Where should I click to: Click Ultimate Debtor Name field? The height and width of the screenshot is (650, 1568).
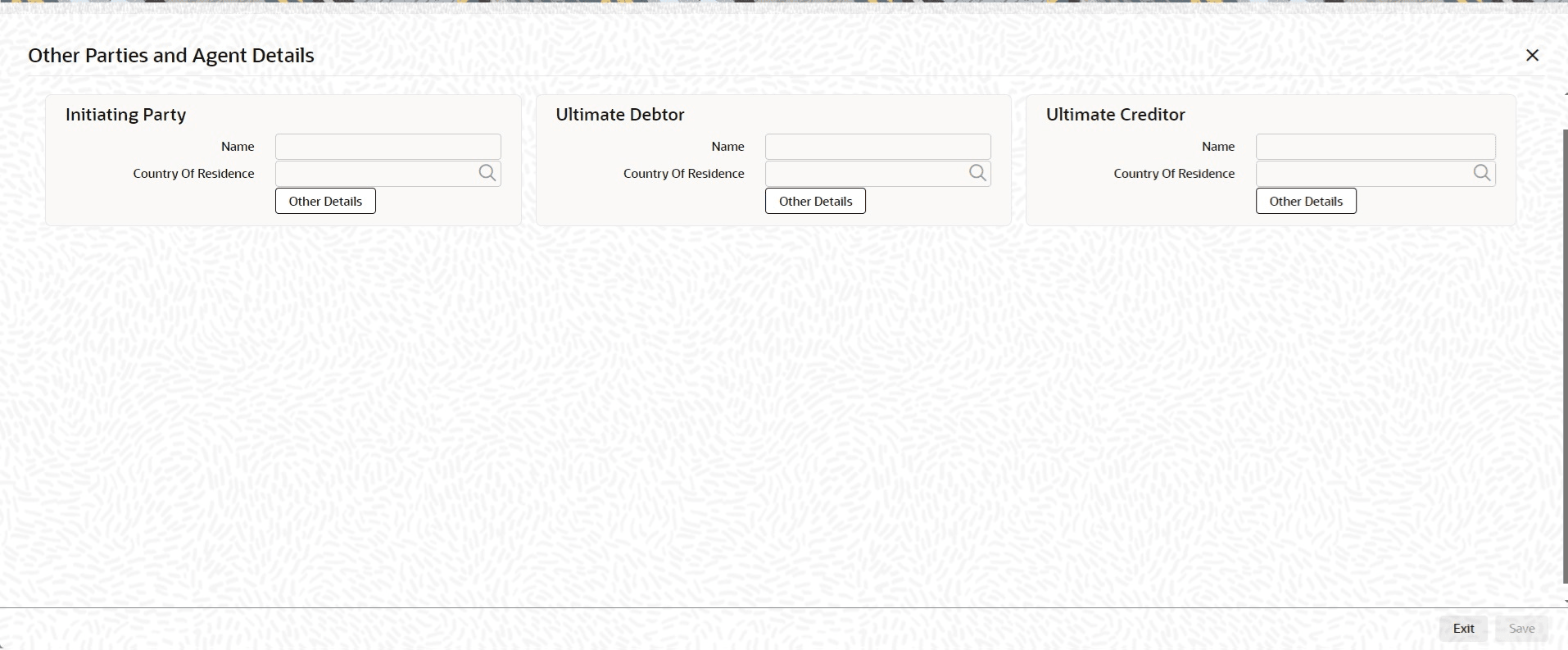point(878,147)
